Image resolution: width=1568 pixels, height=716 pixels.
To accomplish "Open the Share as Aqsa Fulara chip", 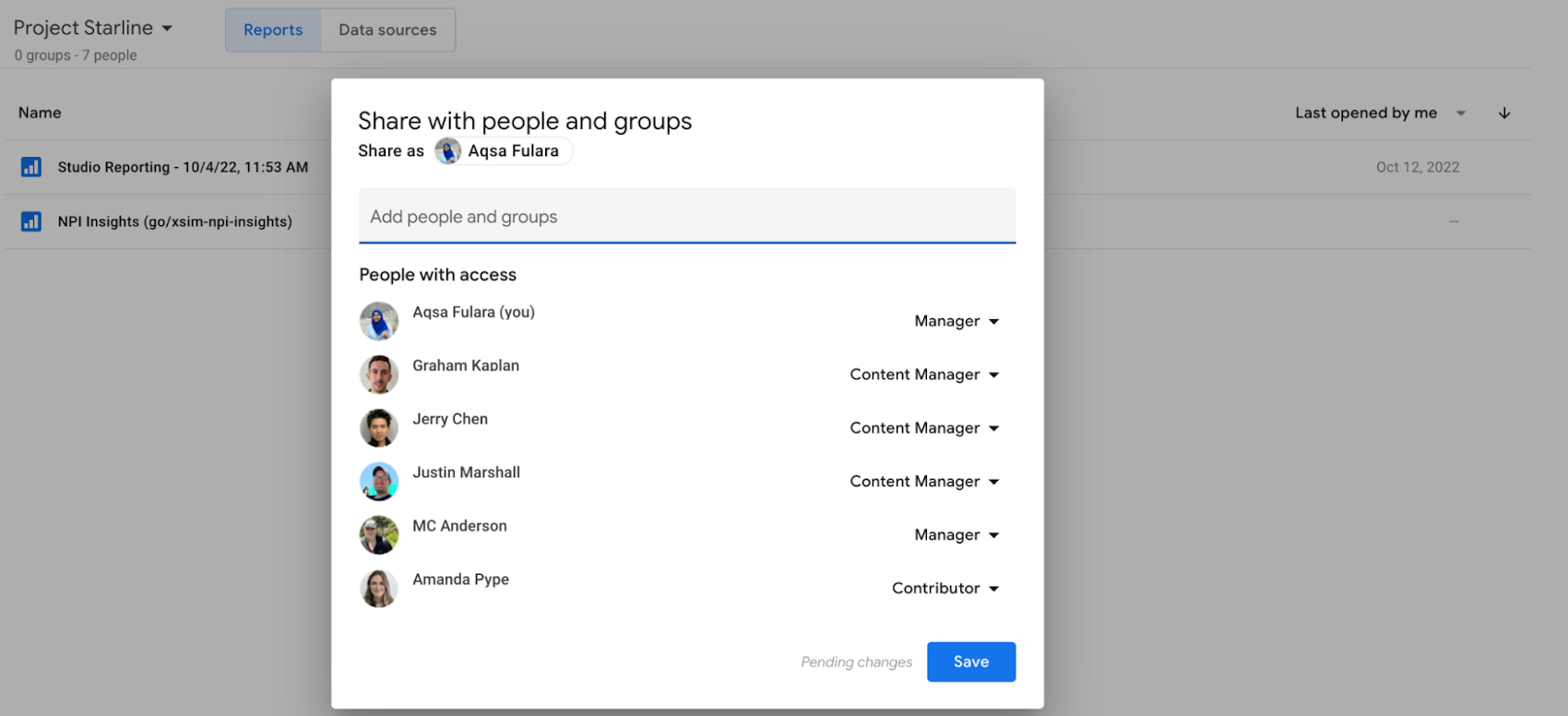I will pos(504,151).
